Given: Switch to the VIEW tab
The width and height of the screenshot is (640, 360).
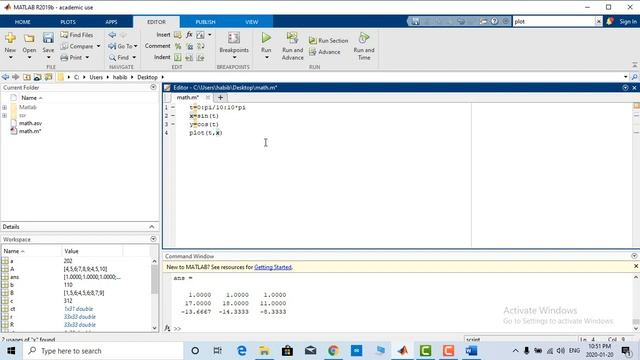Looking at the screenshot, I should (251, 22).
